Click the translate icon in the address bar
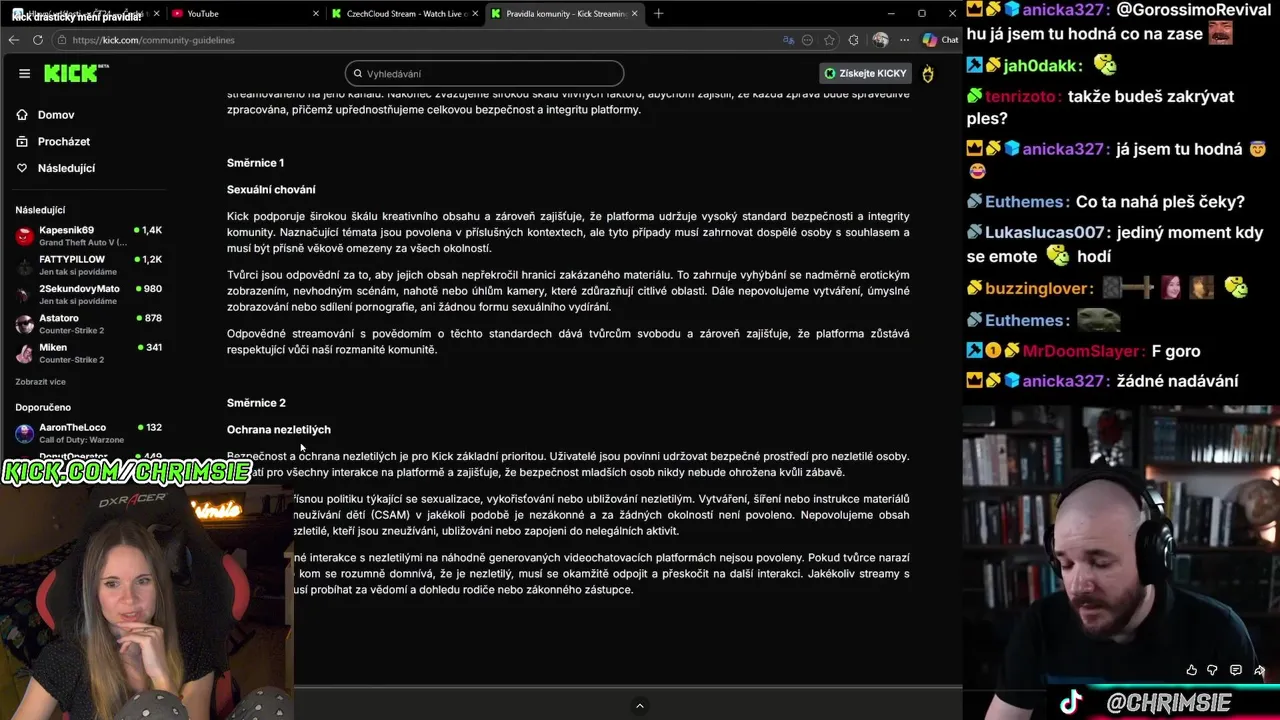The image size is (1280, 720). point(789,40)
